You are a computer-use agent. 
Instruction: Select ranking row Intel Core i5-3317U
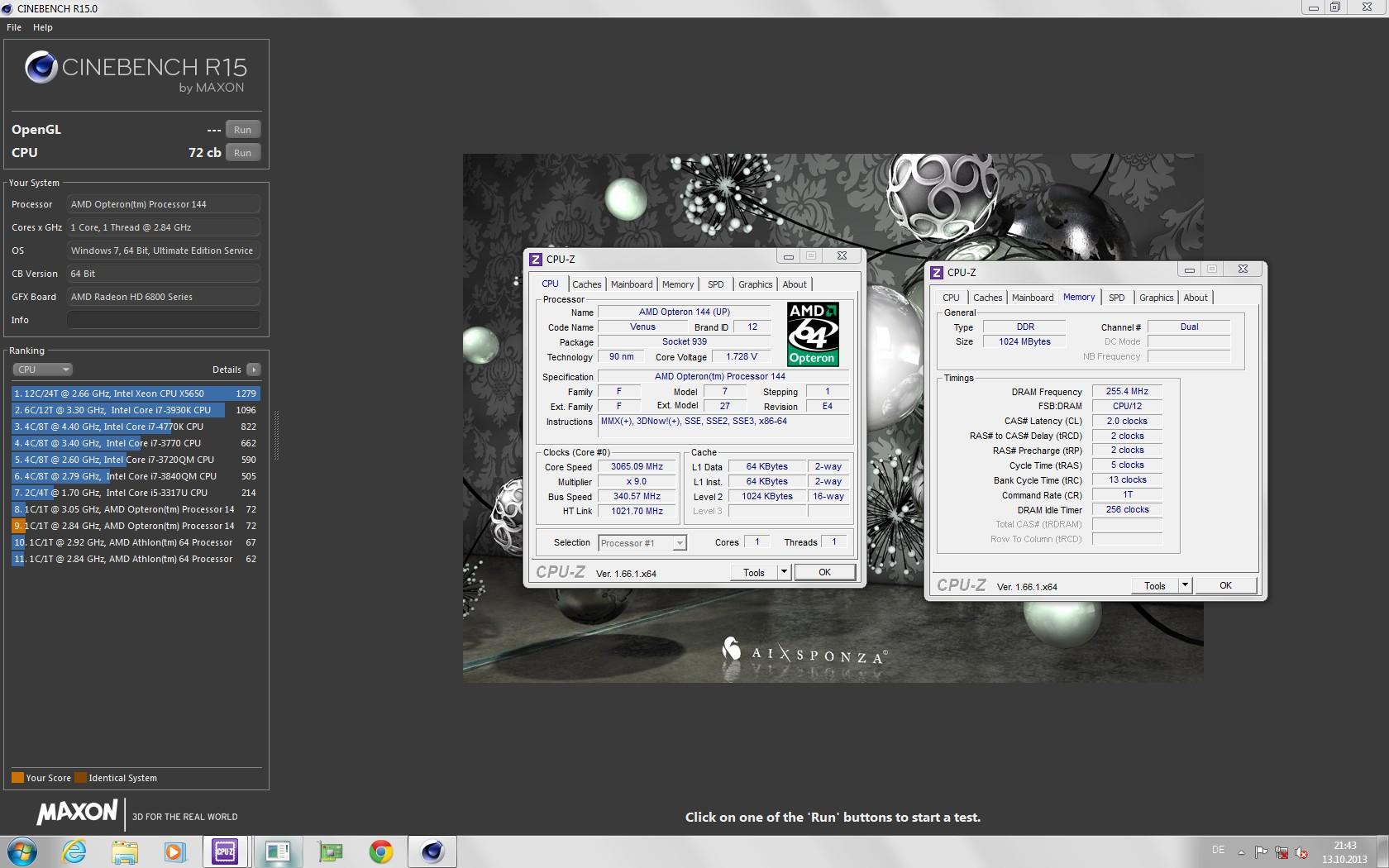(x=136, y=493)
